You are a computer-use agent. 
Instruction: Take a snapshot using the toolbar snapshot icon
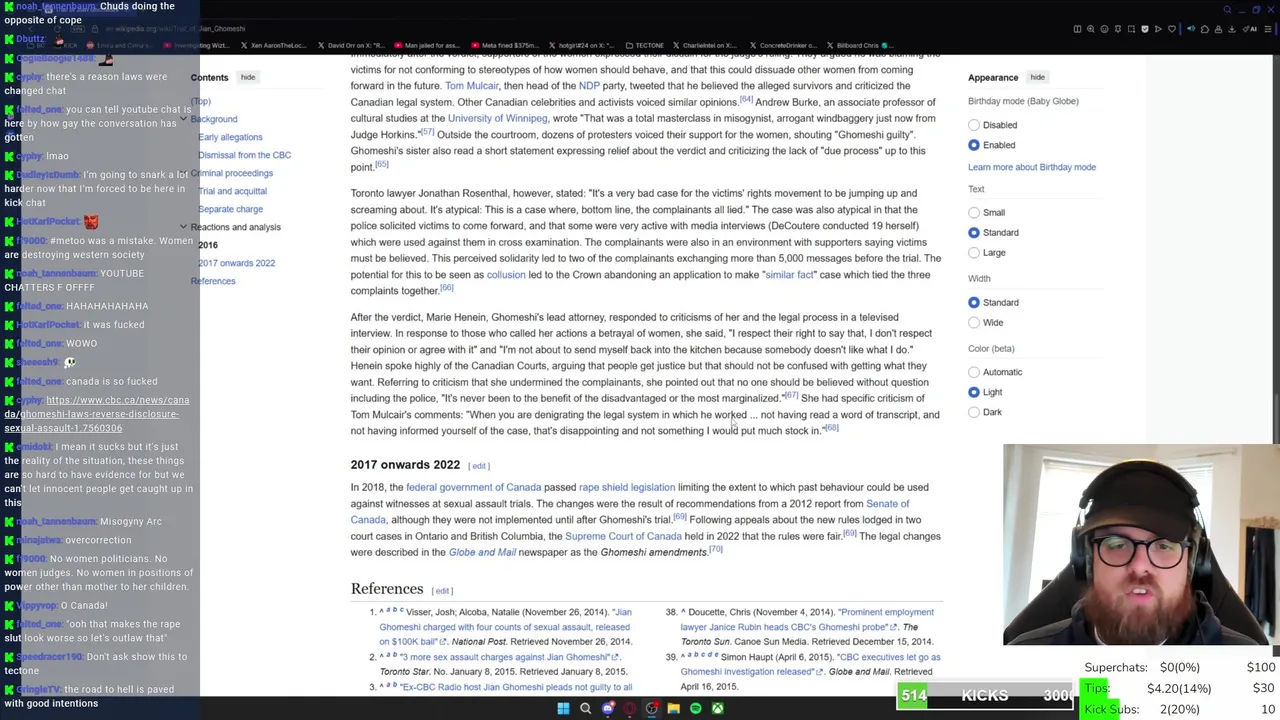(x=1131, y=29)
